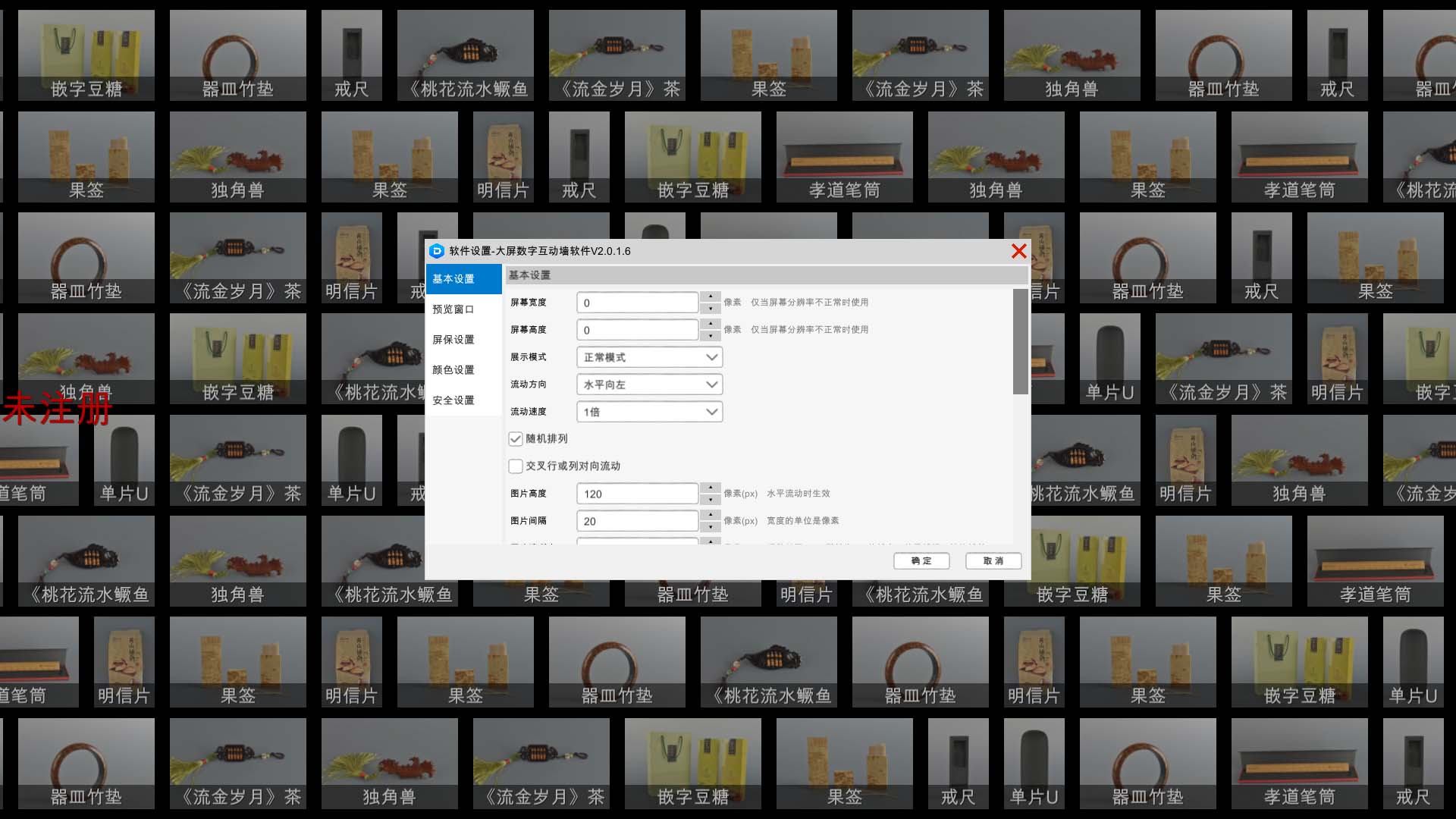Decrease 屏幕高度 with the down arrow

(711, 336)
